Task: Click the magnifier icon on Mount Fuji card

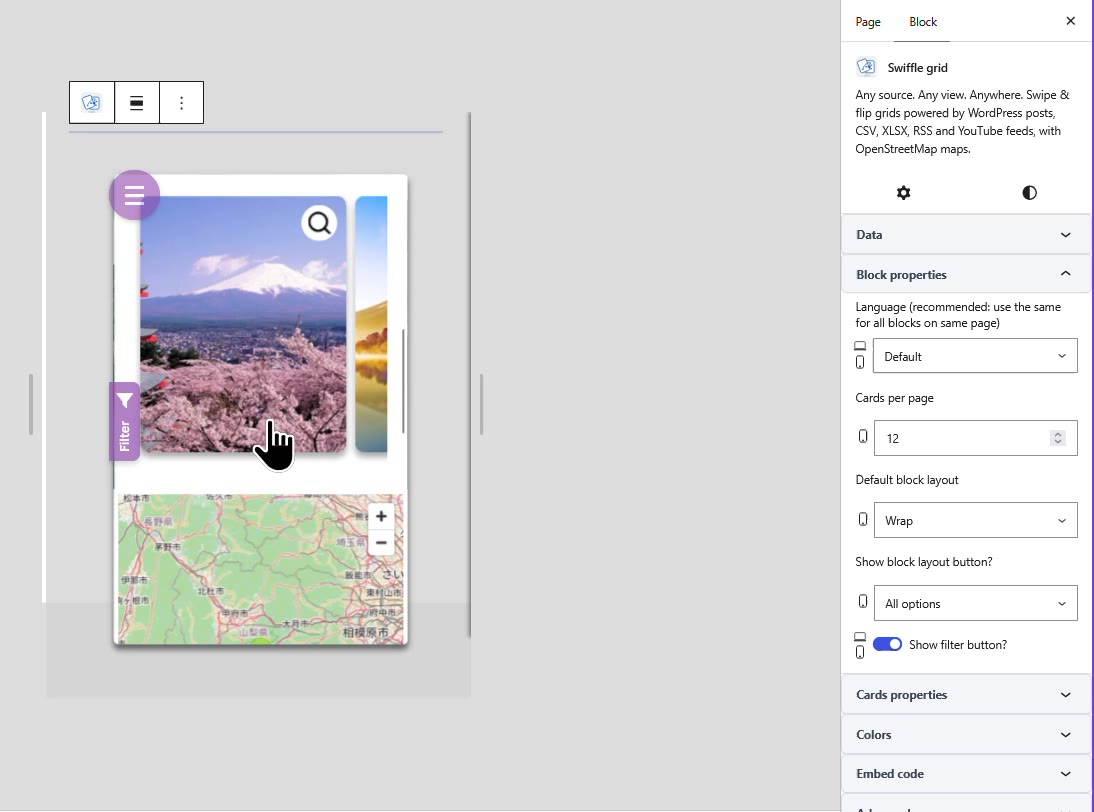Action: pos(319,223)
